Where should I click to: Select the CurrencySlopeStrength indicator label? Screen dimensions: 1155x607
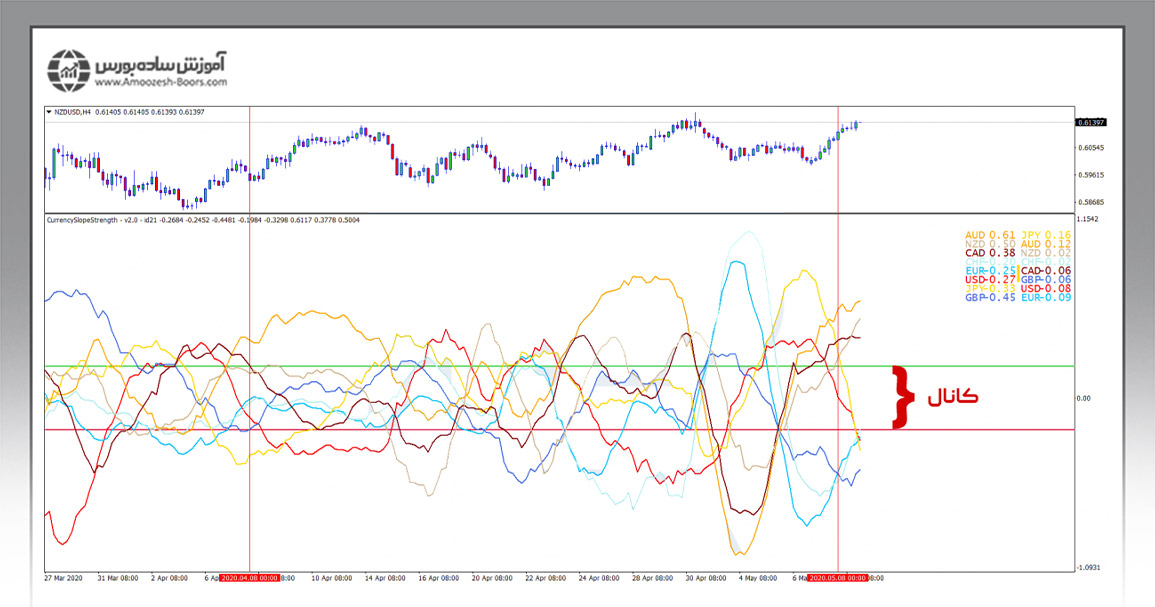point(84,220)
